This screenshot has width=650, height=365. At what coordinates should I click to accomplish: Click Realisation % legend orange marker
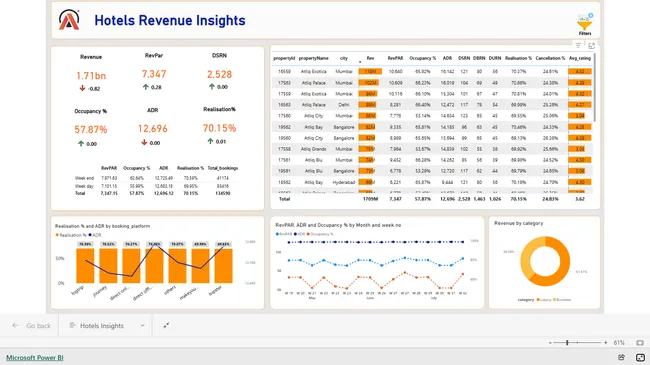tap(57, 235)
